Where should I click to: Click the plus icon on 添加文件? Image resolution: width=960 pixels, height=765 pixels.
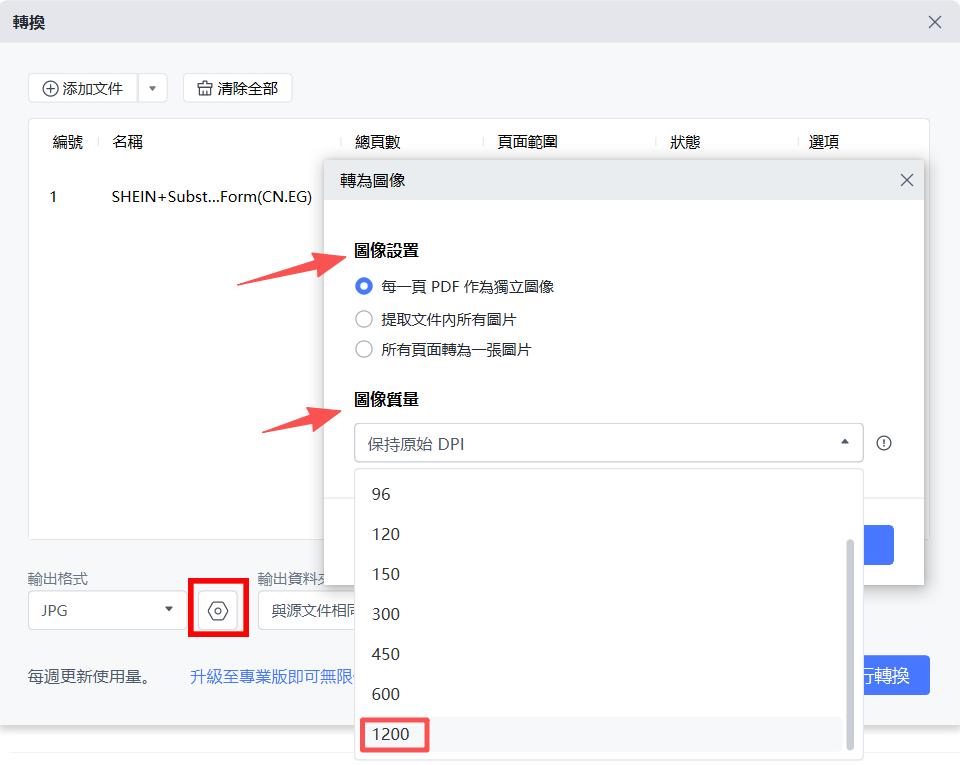click(49, 88)
